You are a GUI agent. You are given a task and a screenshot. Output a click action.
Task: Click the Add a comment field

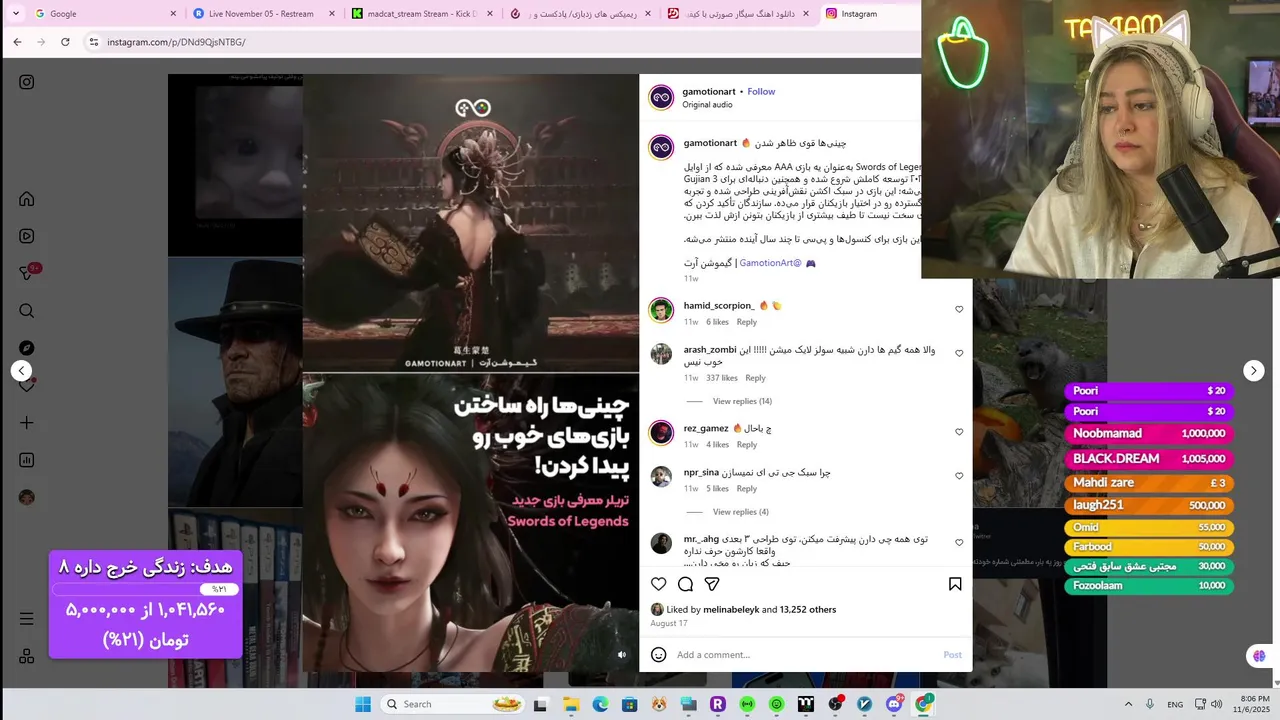coord(806,655)
